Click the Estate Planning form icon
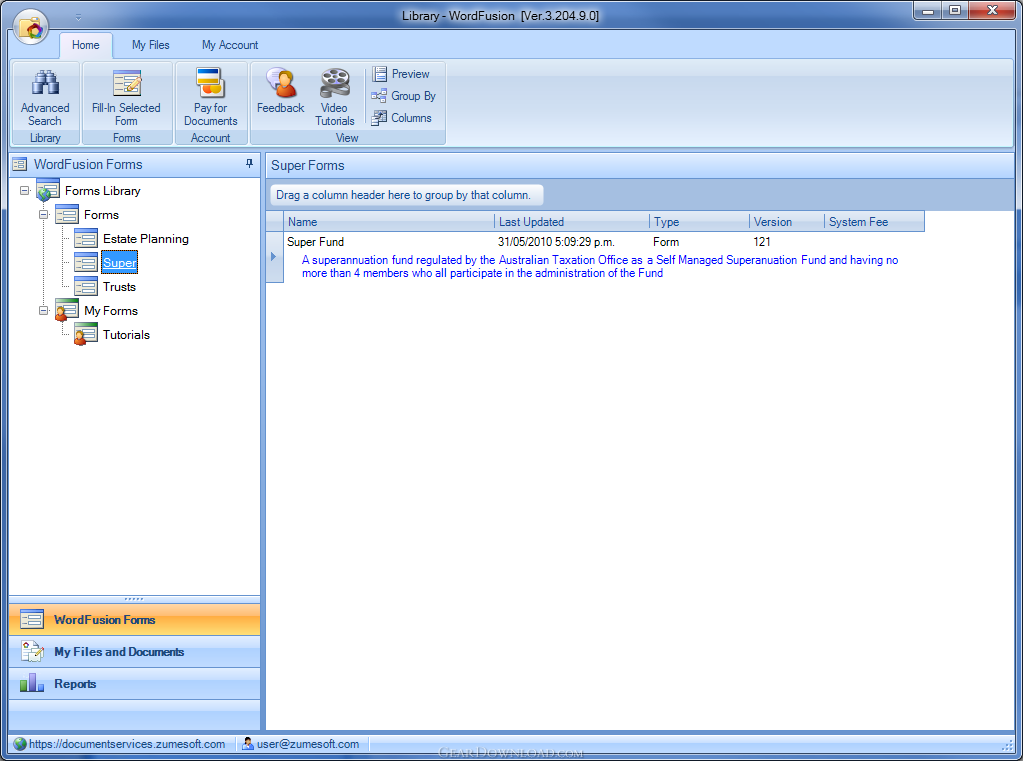 click(x=86, y=239)
